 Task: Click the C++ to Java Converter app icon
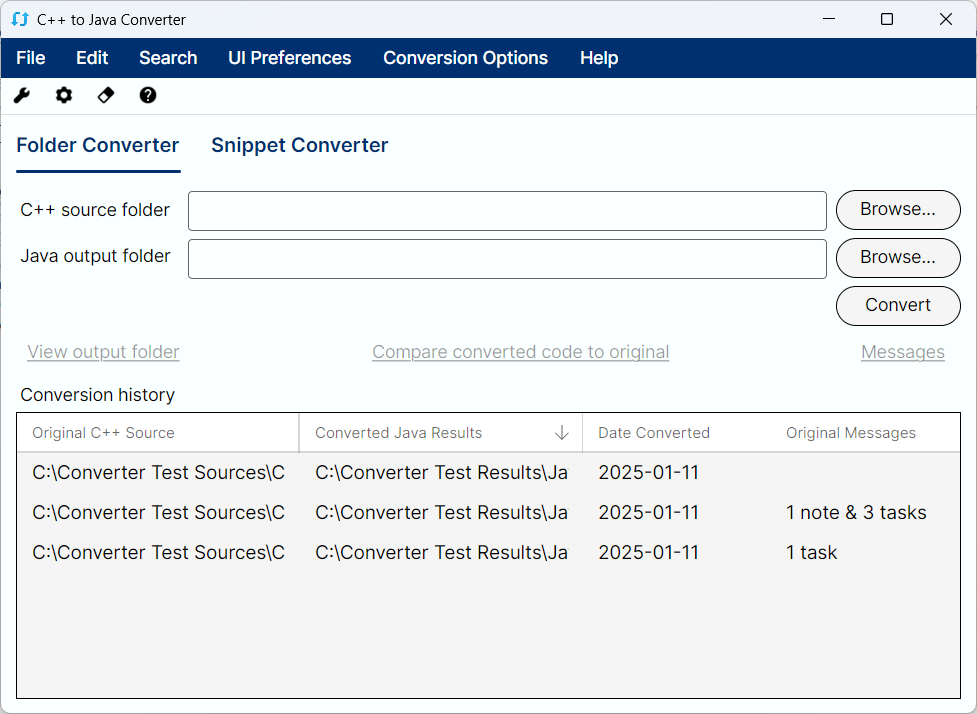20,19
